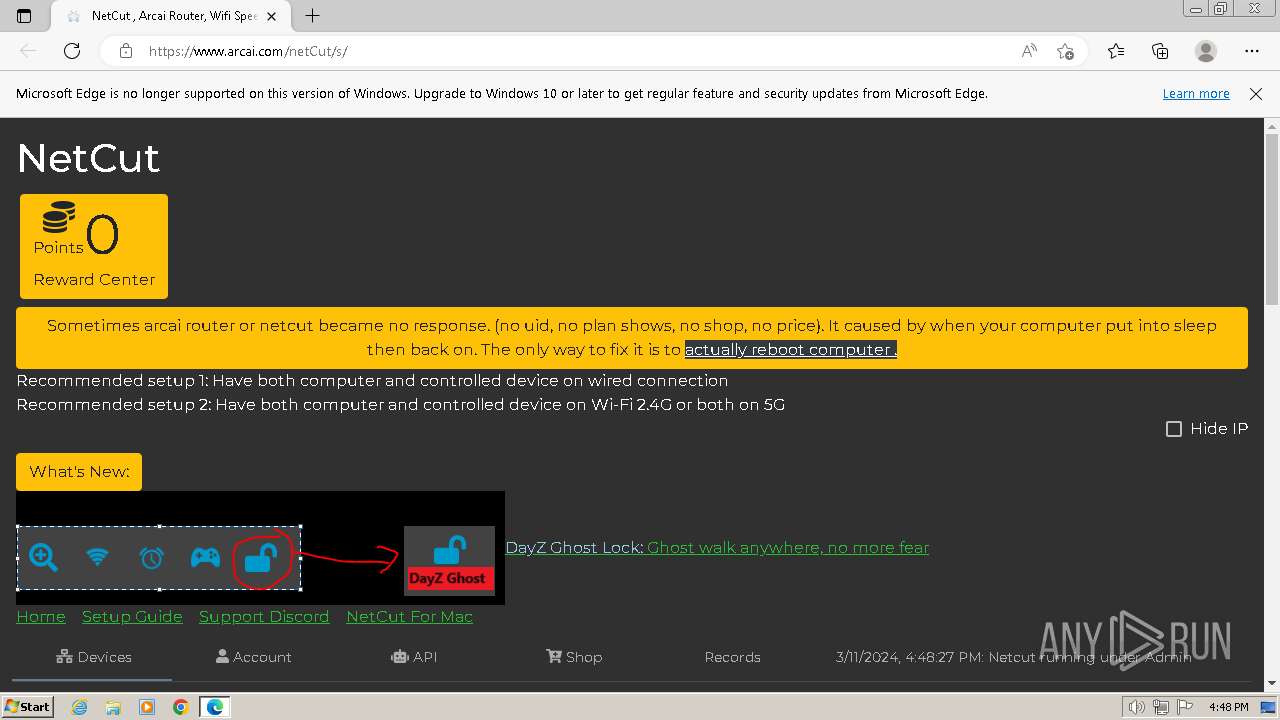This screenshot has width=1280, height=720.
Task: Open the Windows Start menu
Action: [27, 706]
